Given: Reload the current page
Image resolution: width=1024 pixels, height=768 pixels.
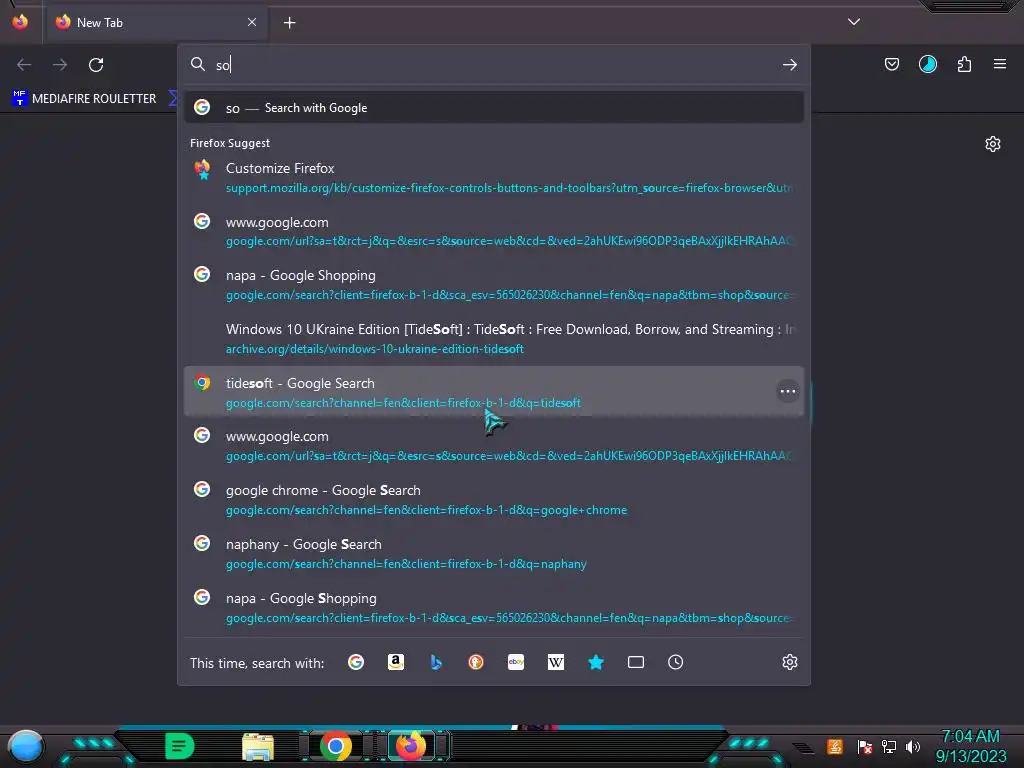Looking at the screenshot, I should point(96,65).
